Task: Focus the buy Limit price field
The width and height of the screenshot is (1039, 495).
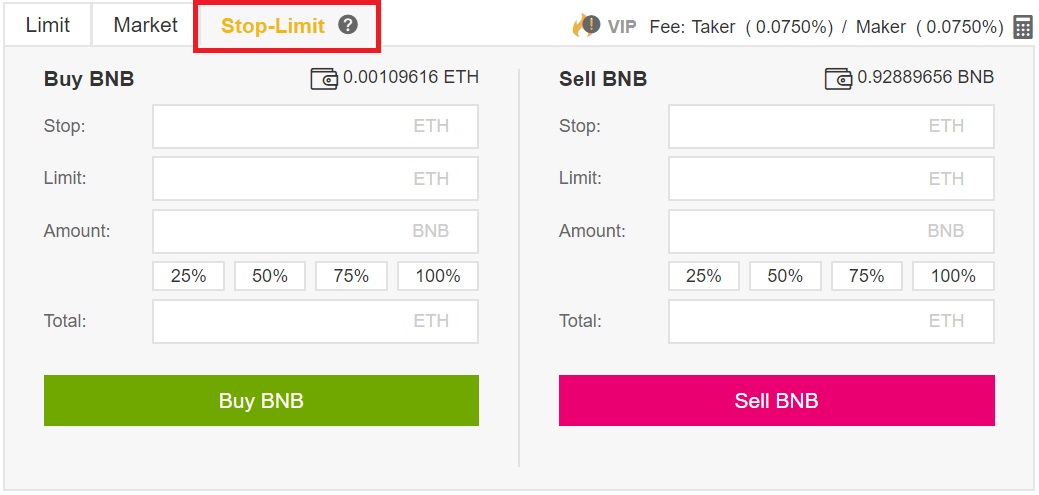Action: coord(315,179)
